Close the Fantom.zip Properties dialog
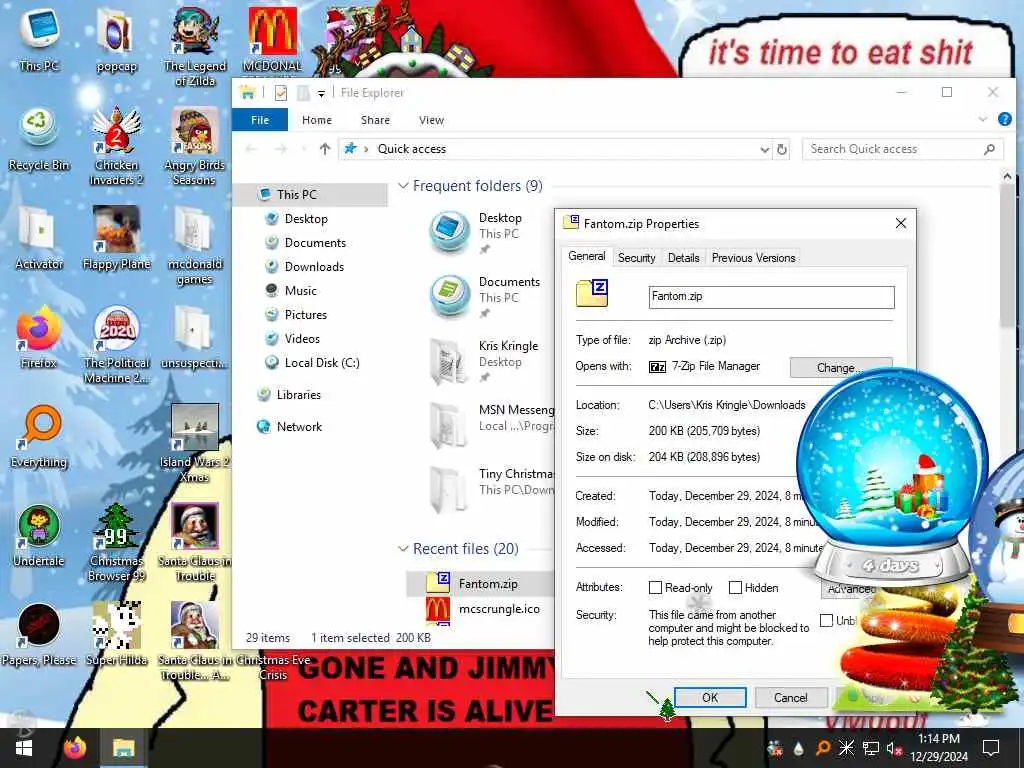The width and height of the screenshot is (1024, 768). click(x=901, y=223)
